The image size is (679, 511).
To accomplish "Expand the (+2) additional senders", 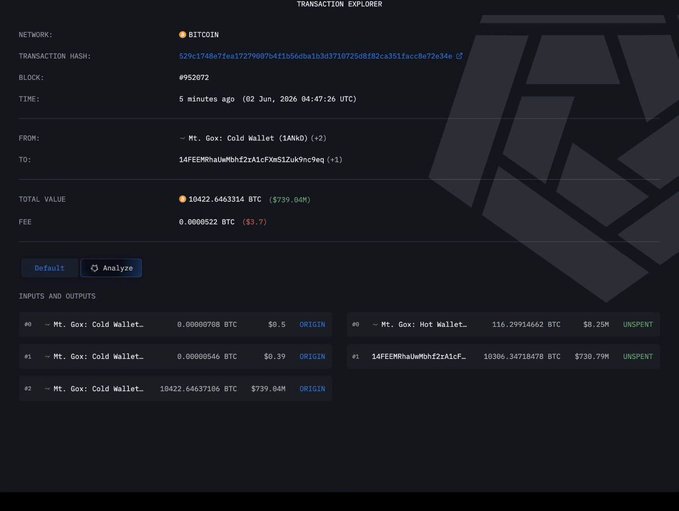I will (319, 138).
